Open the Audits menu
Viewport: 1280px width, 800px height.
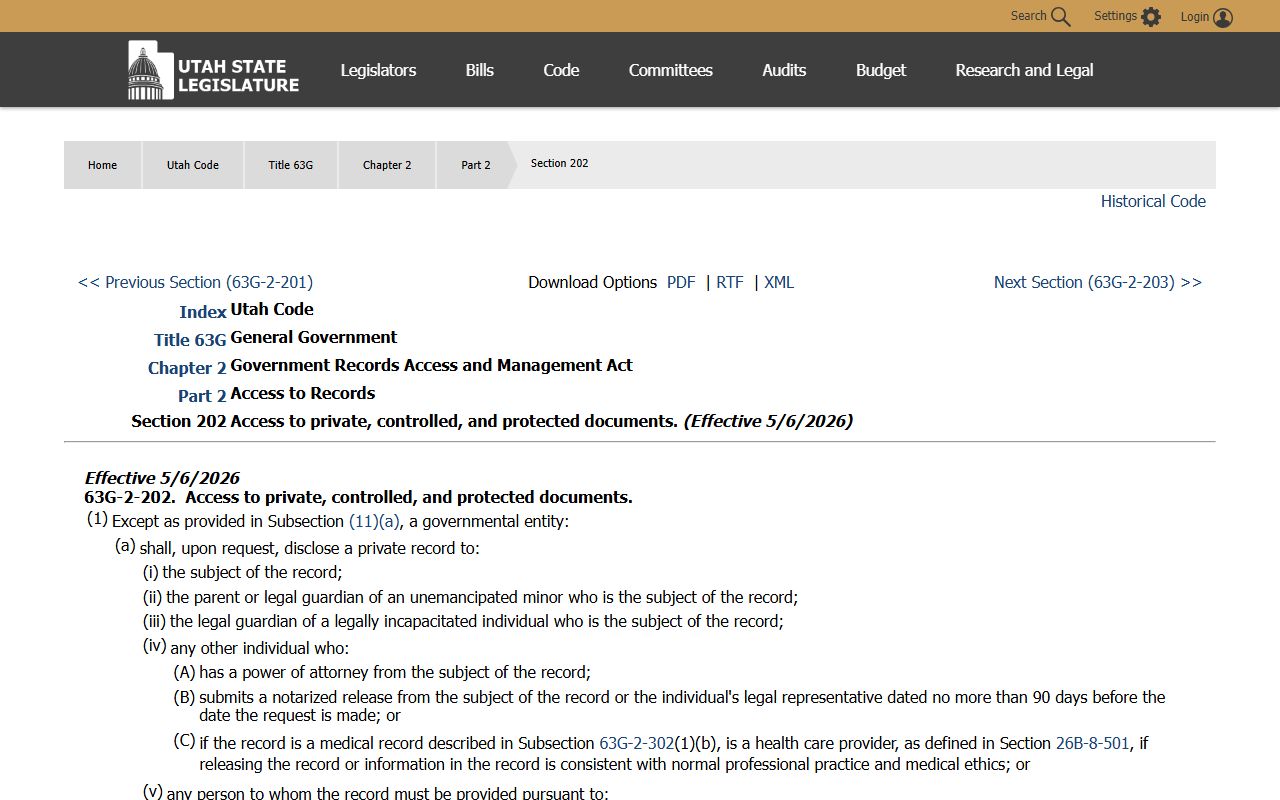(784, 70)
